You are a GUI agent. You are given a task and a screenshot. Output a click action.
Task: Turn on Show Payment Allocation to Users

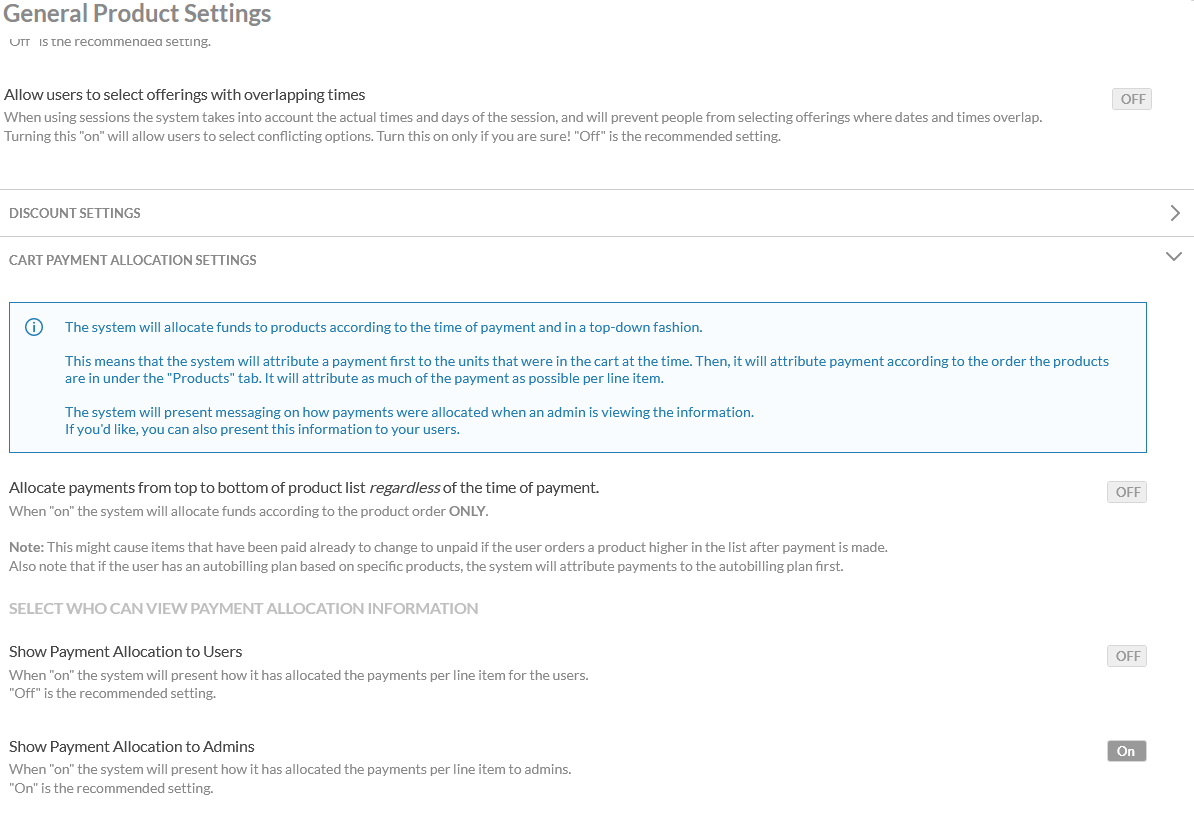1127,656
